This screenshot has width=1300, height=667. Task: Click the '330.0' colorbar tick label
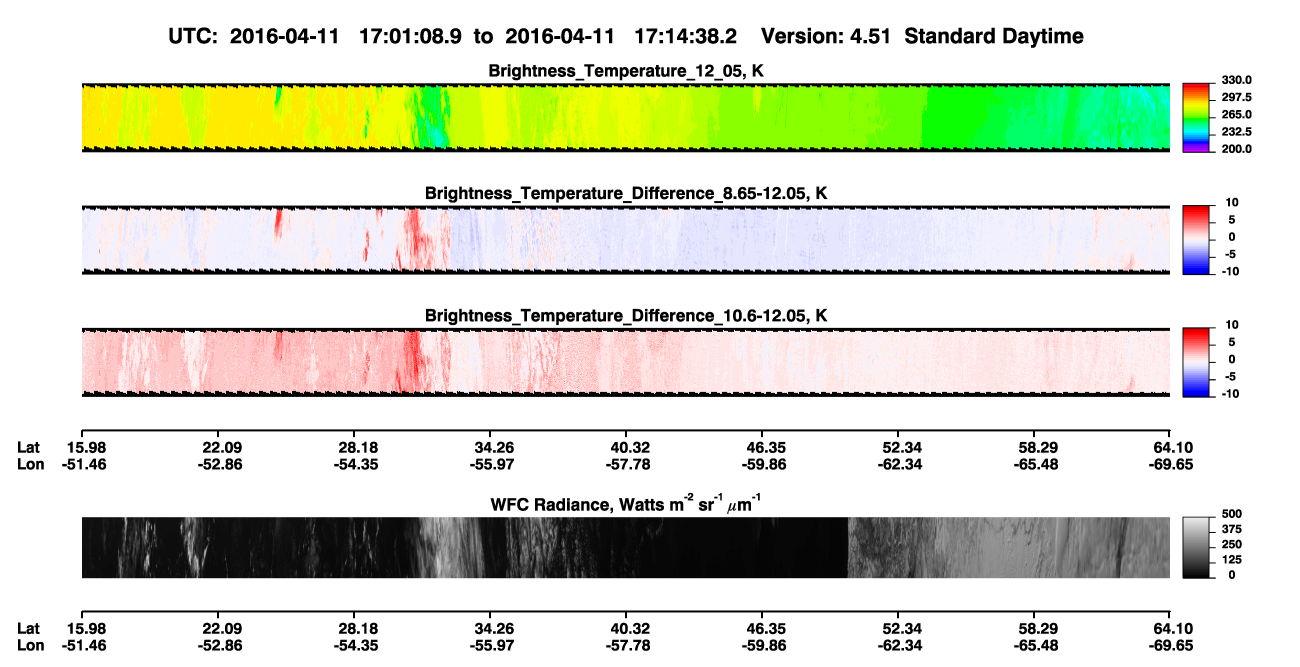click(x=1236, y=80)
